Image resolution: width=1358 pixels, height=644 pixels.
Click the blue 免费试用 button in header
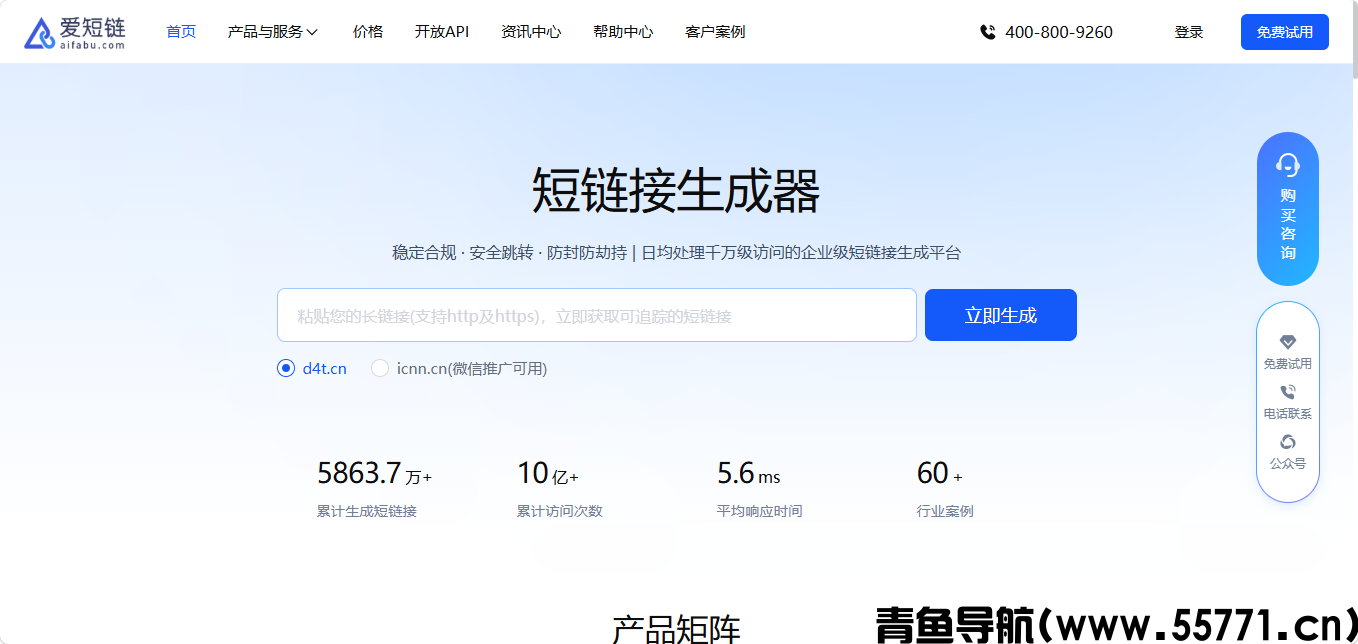coord(1285,32)
